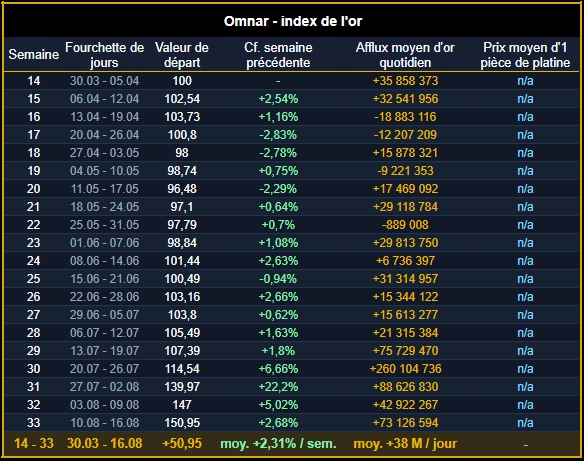Click the summary range 14 - 33
The image size is (584, 461).
(x=34, y=443)
